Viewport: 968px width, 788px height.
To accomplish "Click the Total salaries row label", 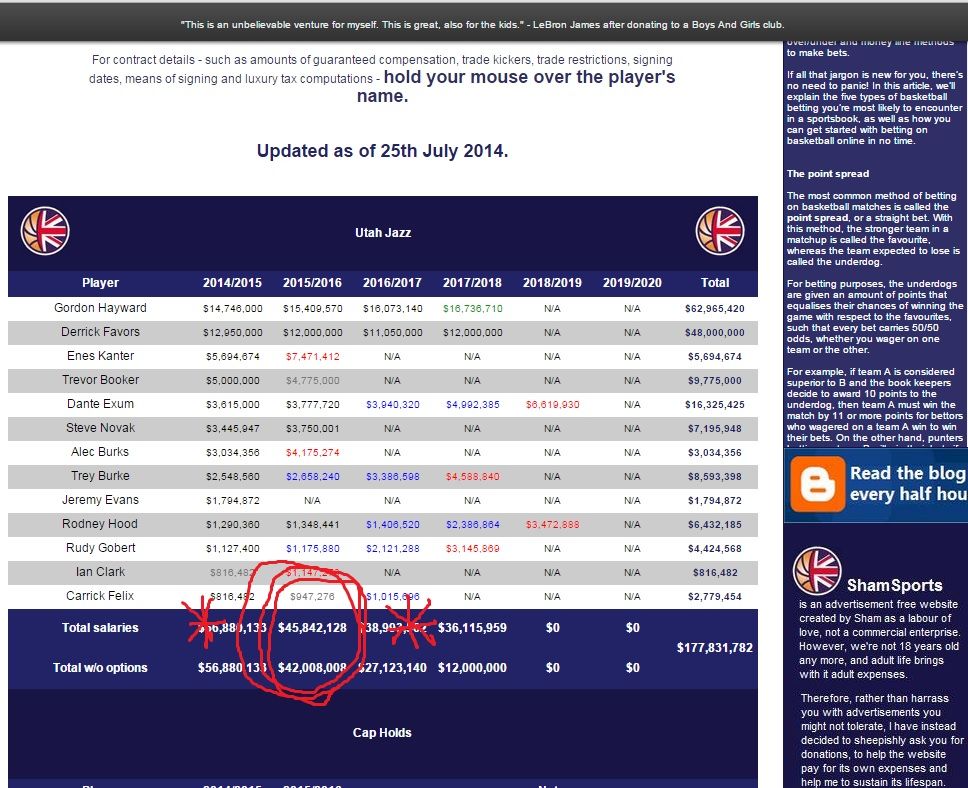I will [x=100, y=628].
